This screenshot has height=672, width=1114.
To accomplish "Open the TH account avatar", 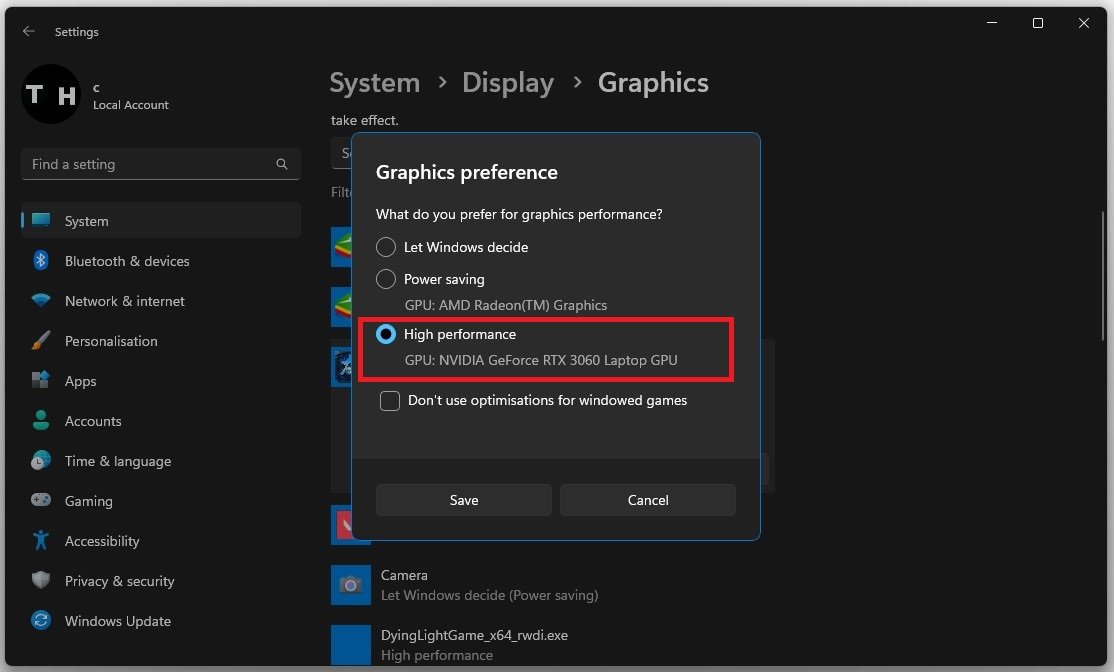I will 50,94.
